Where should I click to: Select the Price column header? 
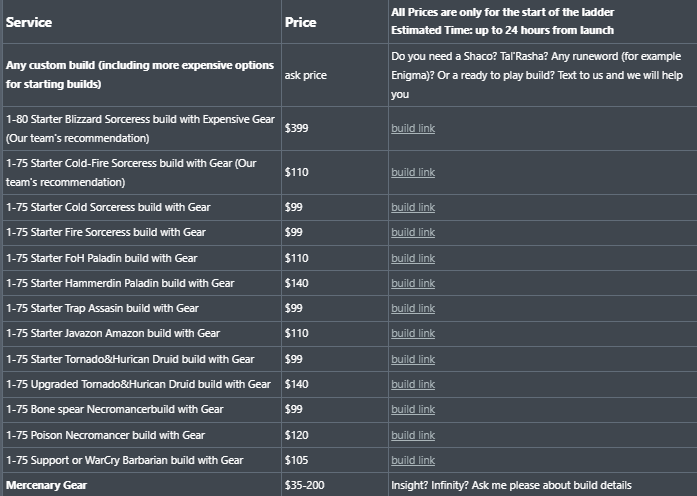coord(300,22)
